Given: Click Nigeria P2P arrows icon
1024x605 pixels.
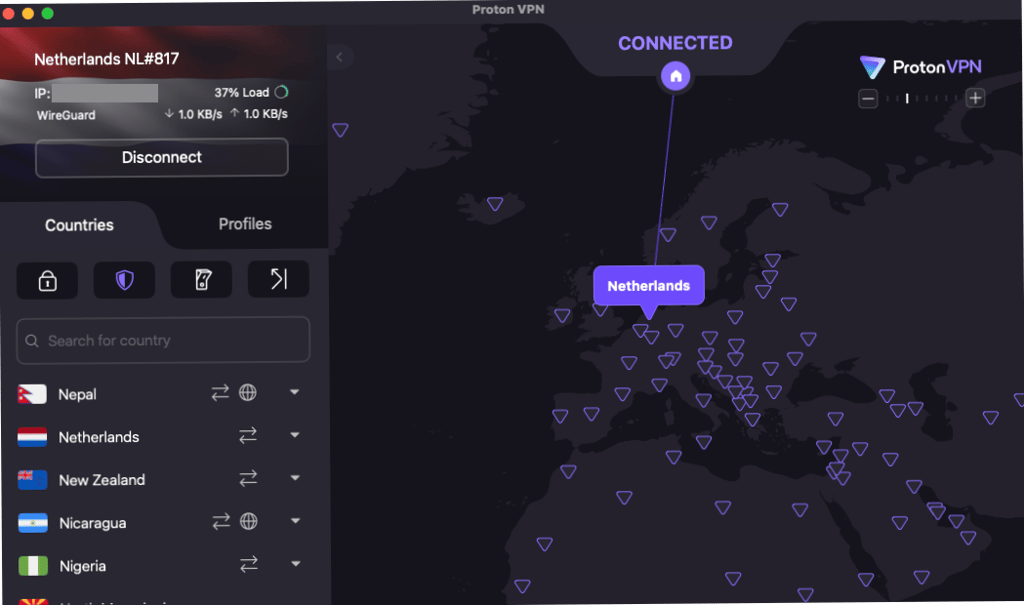Looking at the screenshot, I should click(x=249, y=564).
